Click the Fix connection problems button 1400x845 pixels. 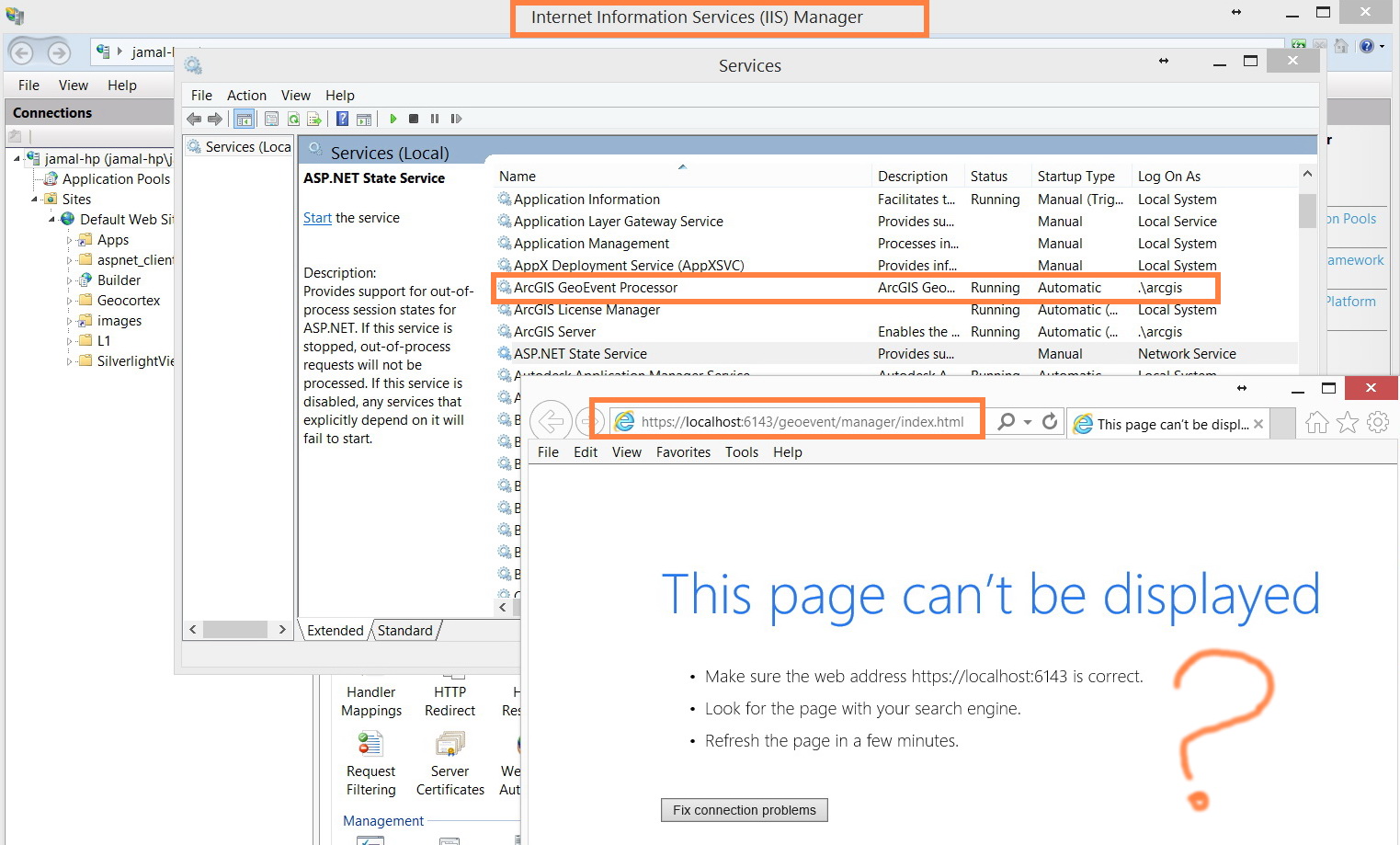[x=745, y=810]
